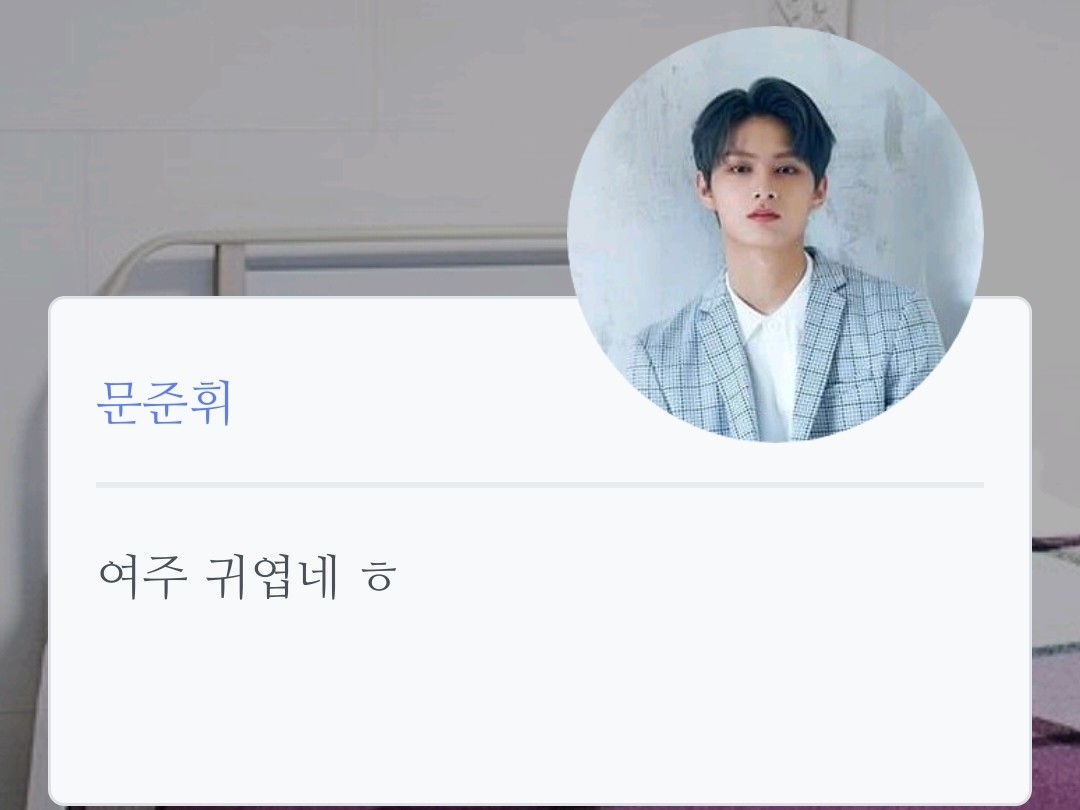Tap the syllable 문 of the name
Image resolution: width=1080 pixels, height=810 pixels.
(x=118, y=403)
